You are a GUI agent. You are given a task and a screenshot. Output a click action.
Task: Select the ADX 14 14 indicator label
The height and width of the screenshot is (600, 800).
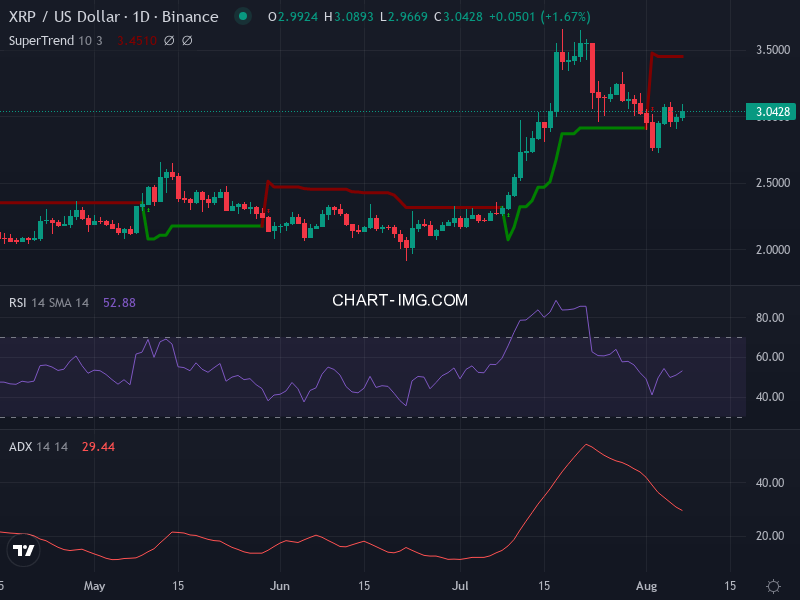[x=38, y=447]
